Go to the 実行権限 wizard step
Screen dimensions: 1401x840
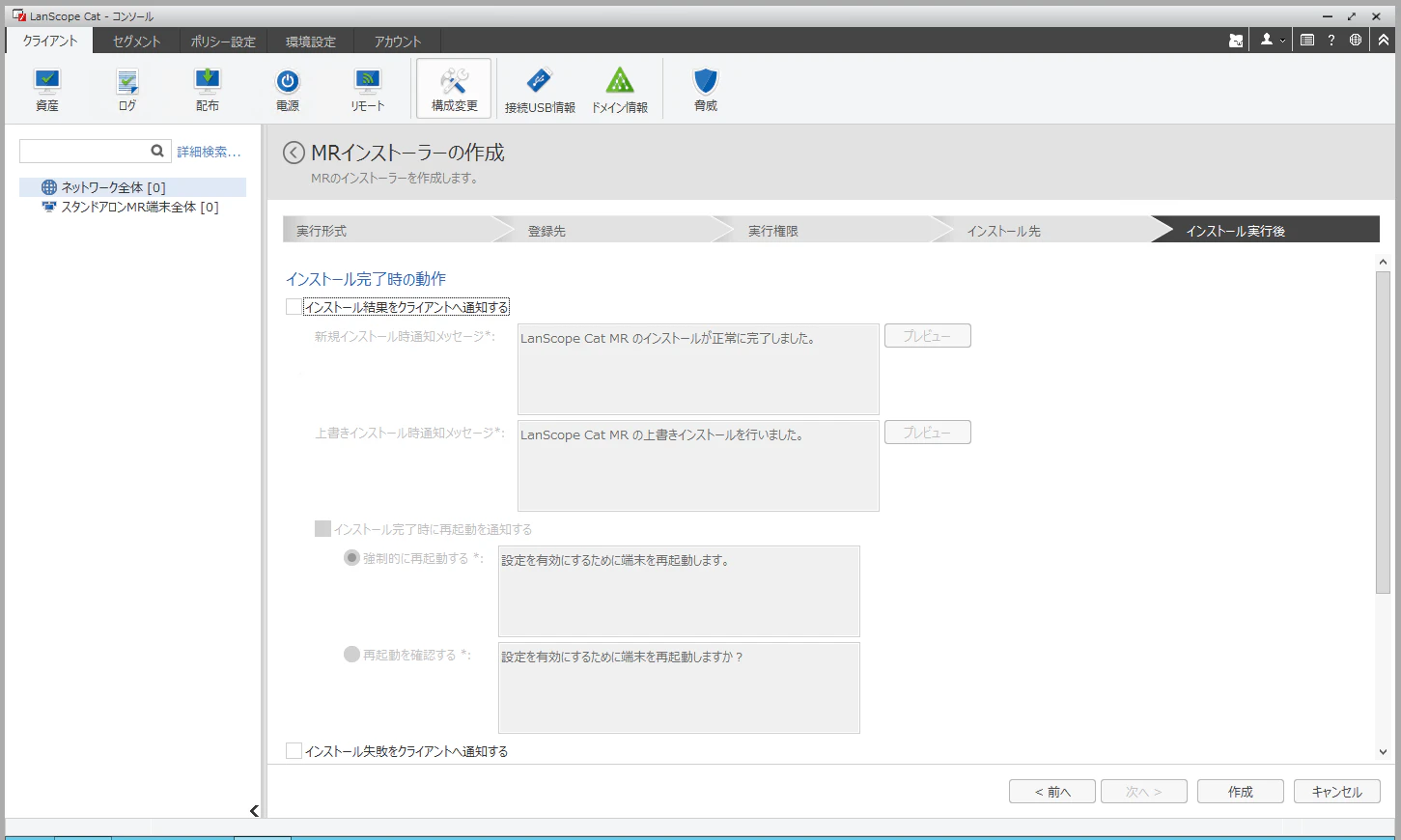point(834,230)
